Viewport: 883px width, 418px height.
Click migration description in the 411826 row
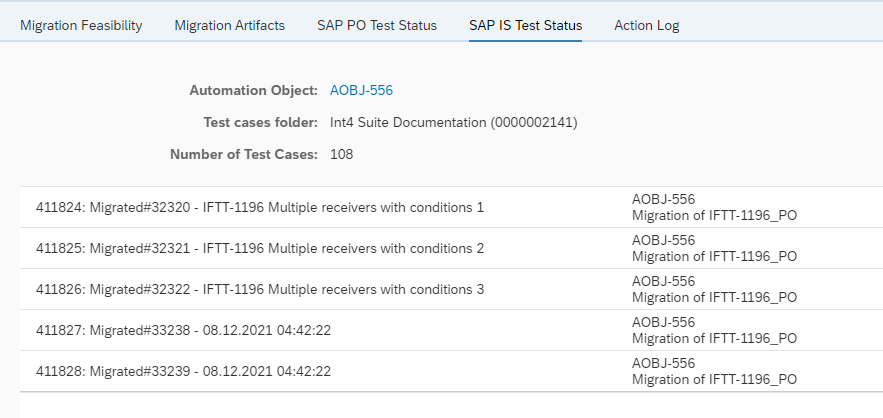coord(714,297)
